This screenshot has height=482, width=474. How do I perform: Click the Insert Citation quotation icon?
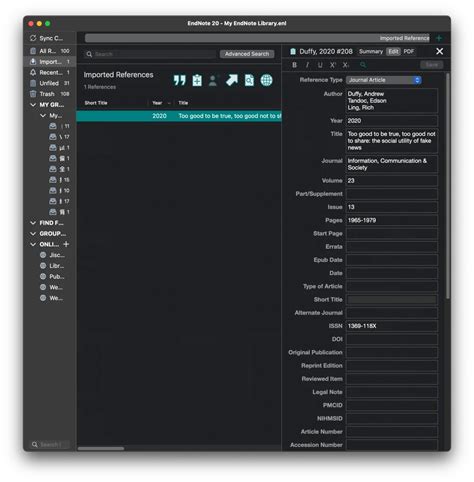point(180,80)
